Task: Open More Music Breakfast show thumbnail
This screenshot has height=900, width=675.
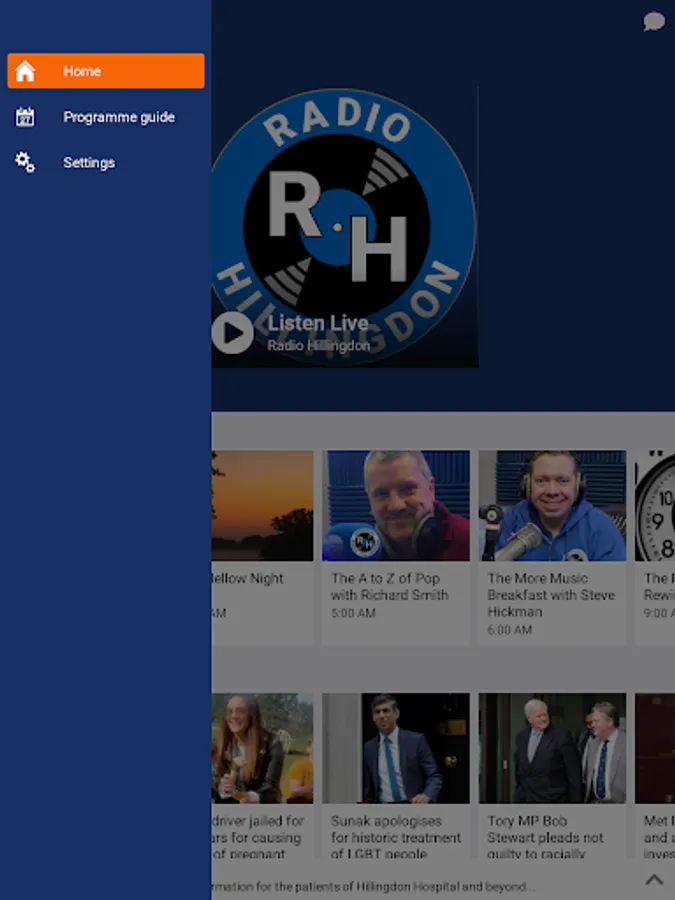Action: [x=552, y=506]
